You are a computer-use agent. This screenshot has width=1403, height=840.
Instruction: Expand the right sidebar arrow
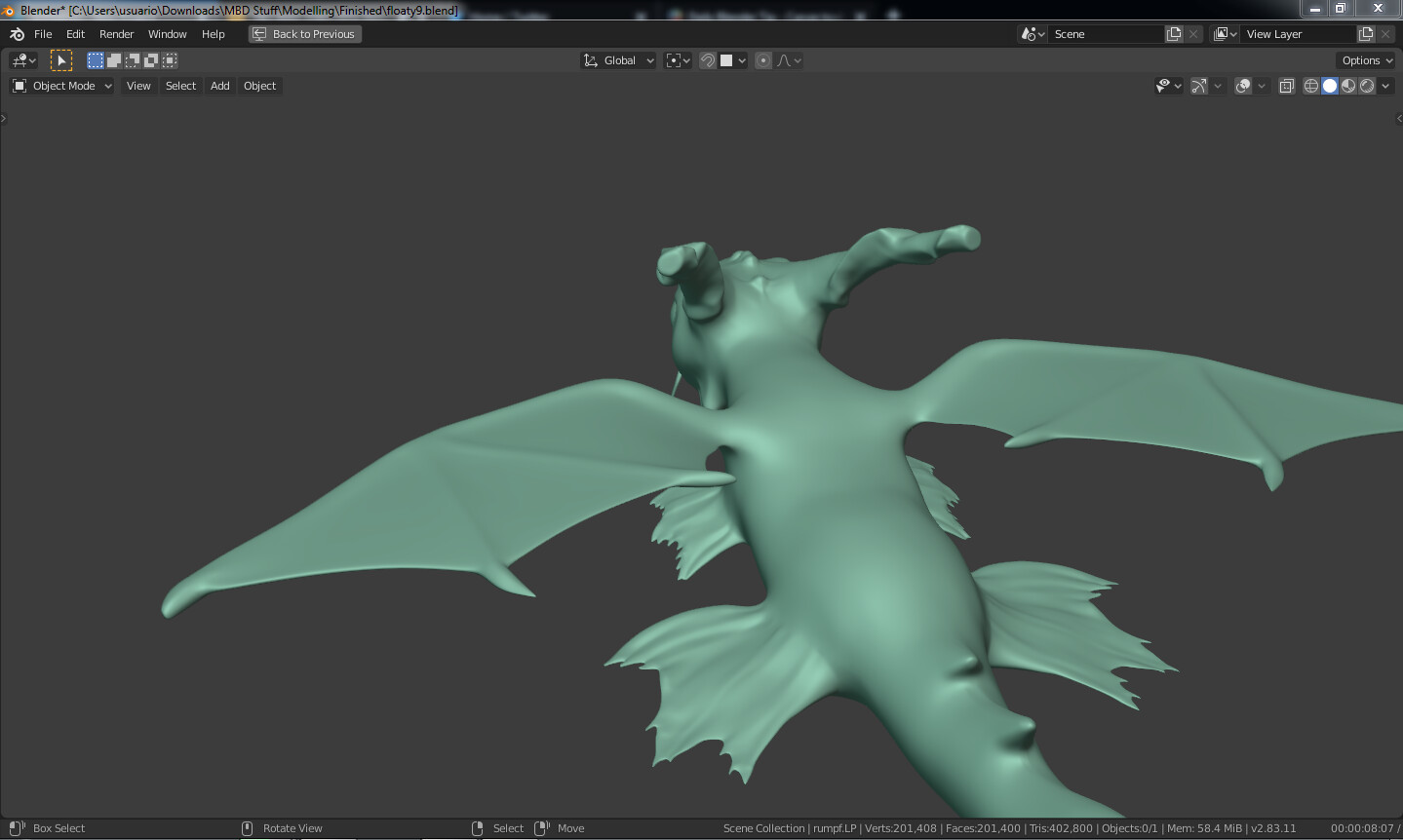pyautogui.click(x=1399, y=119)
